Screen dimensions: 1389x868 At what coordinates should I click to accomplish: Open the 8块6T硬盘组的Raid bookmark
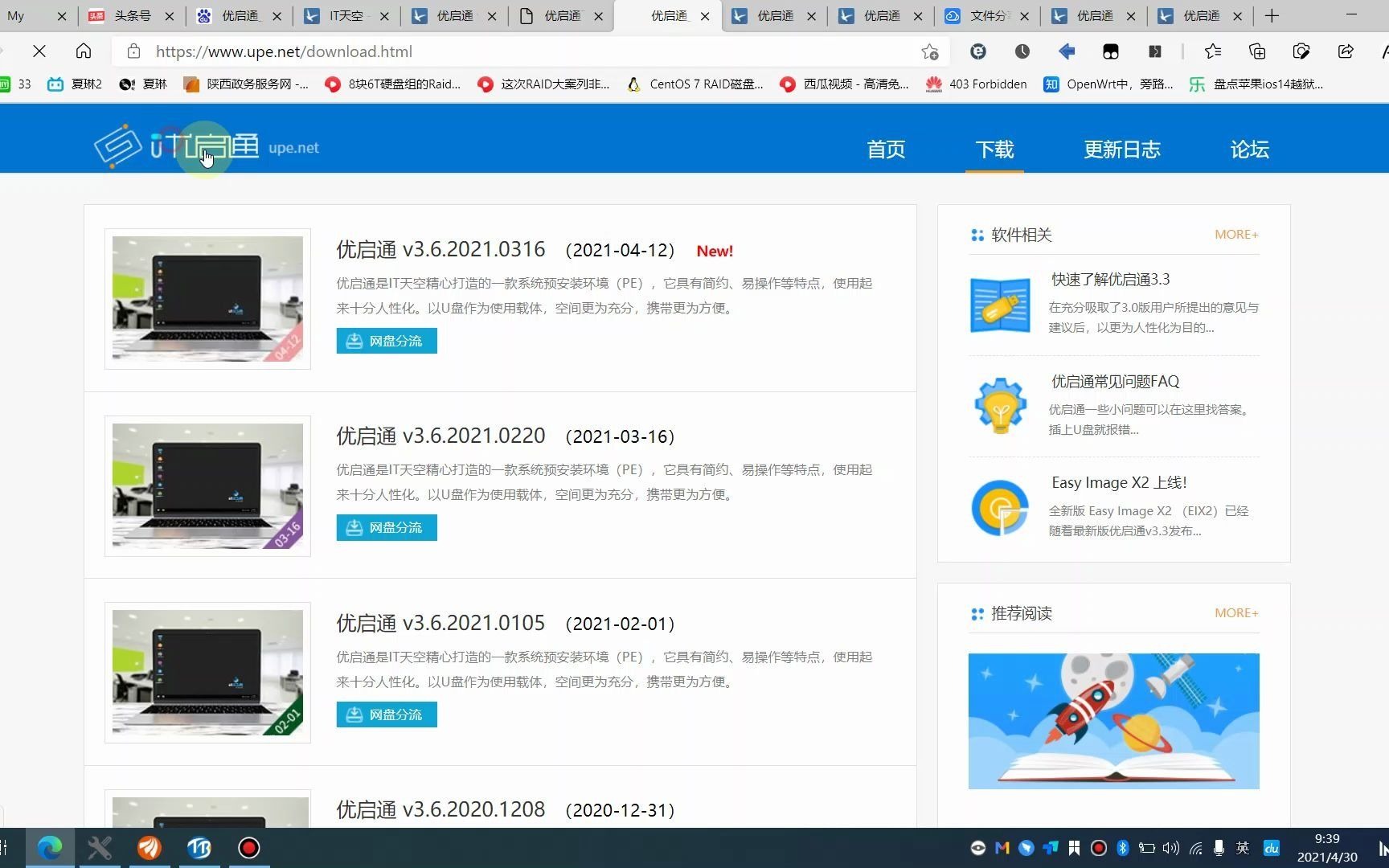pos(393,84)
